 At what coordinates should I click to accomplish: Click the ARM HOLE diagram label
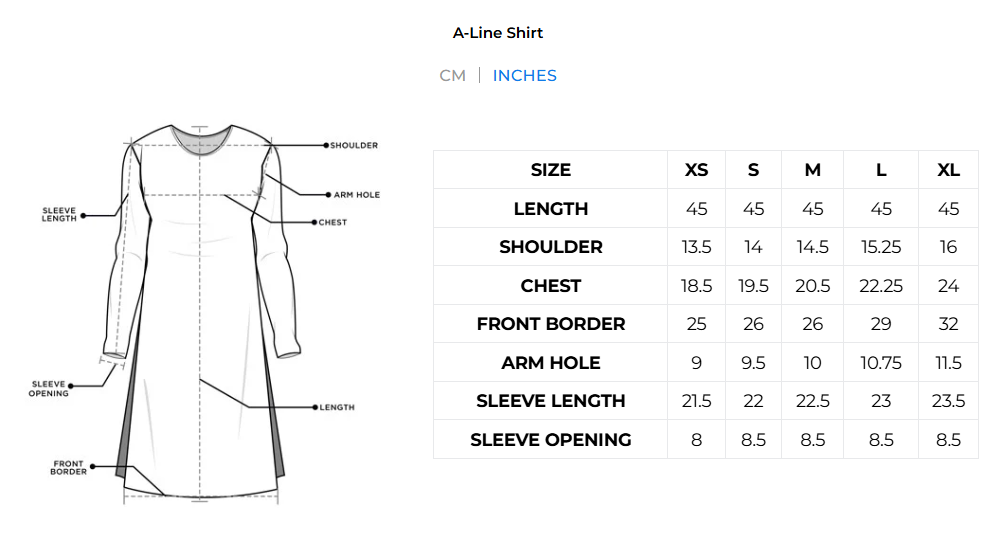pos(357,195)
